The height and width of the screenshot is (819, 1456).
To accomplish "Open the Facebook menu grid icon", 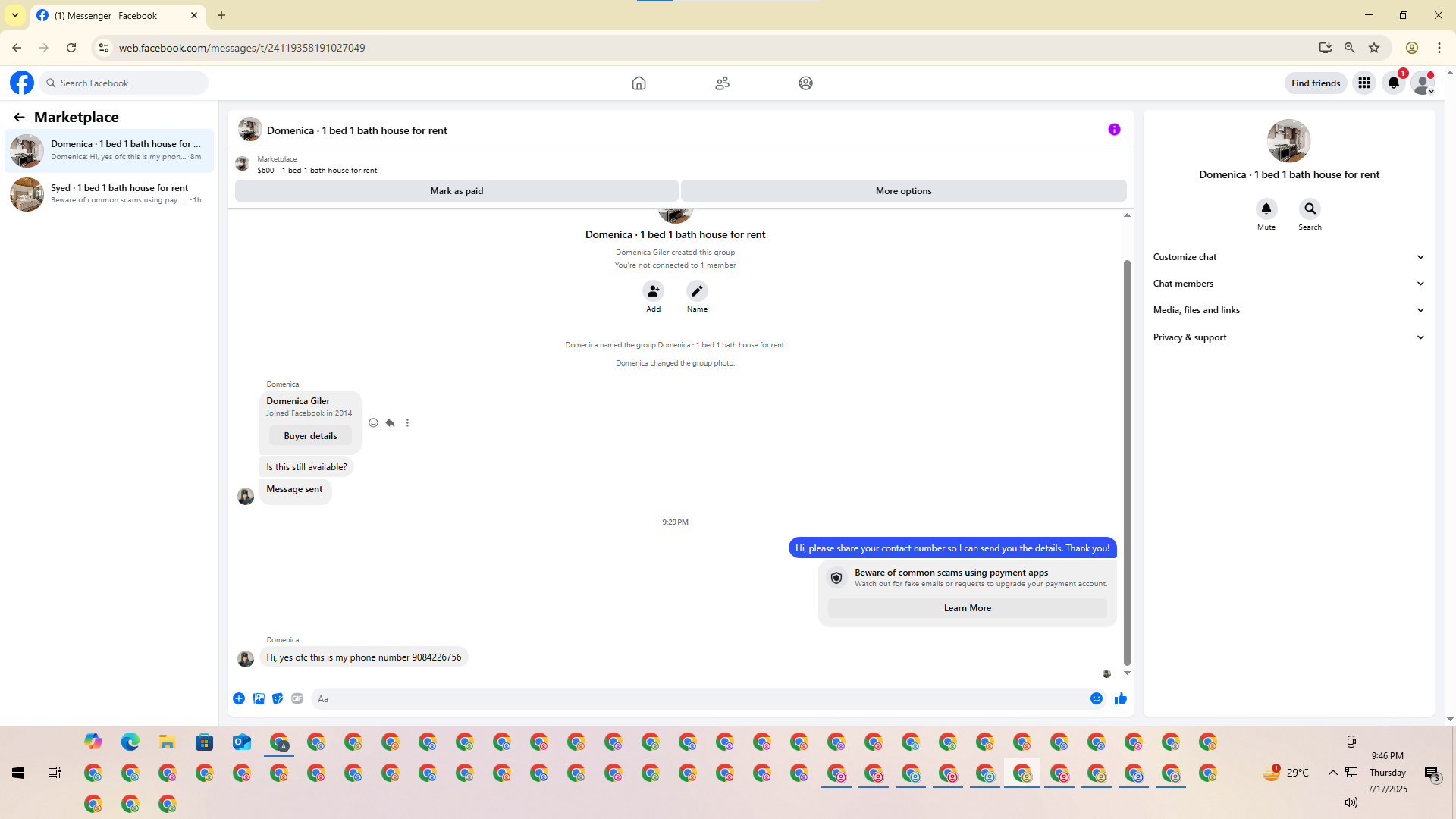I will click(1364, 83).
